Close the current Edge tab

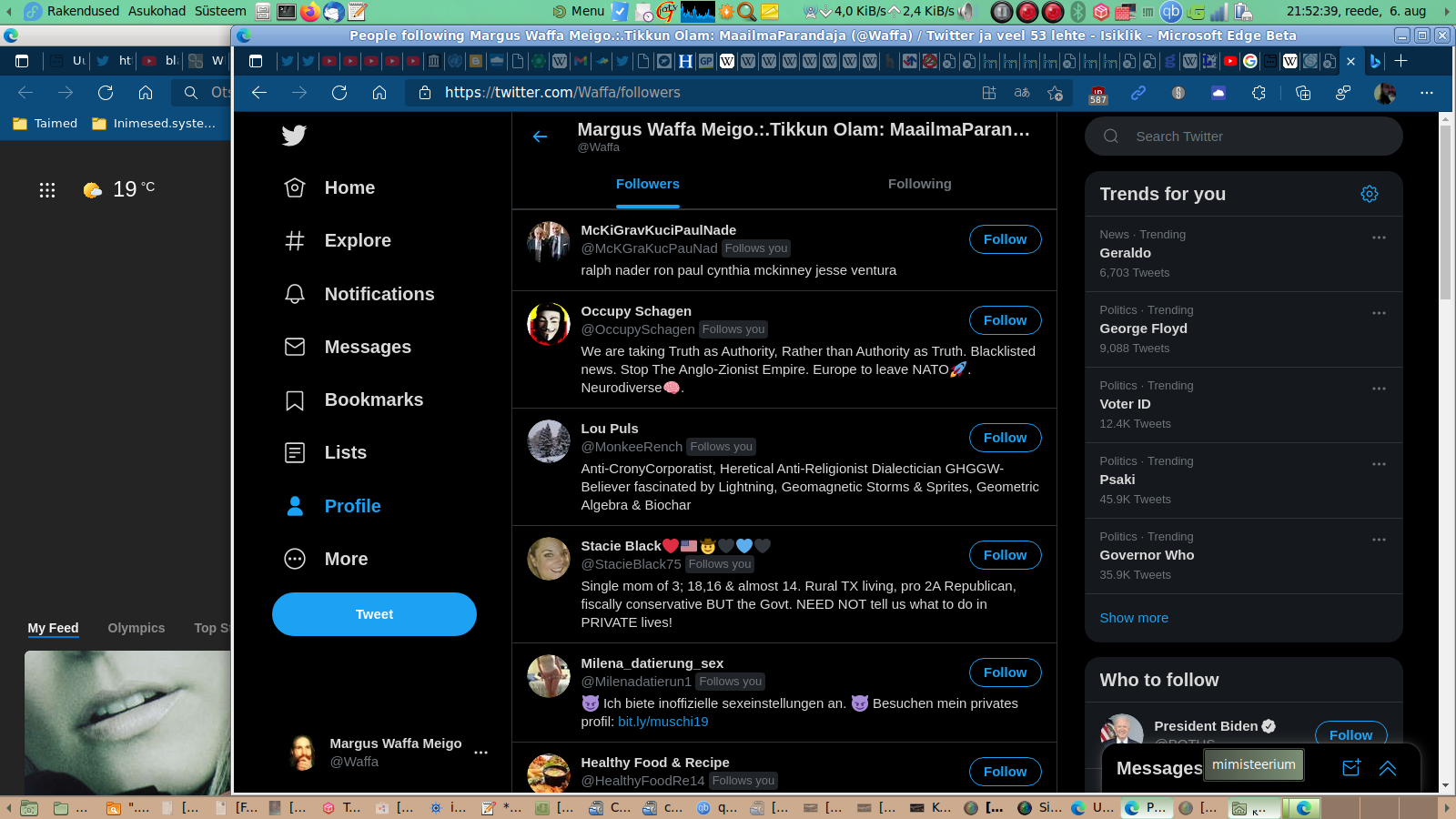point(1351,61)
